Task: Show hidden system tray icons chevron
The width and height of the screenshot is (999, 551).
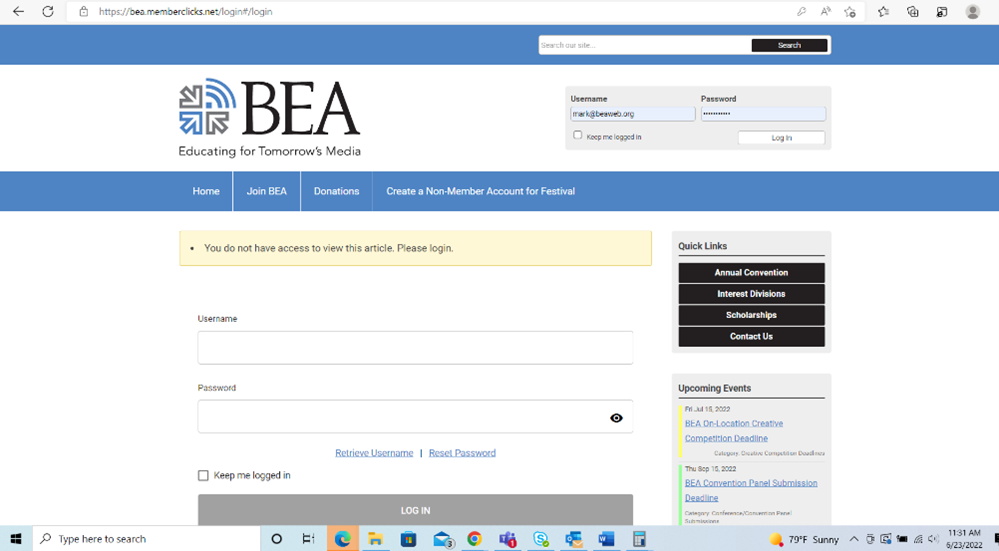Action: click(x=854, y=539)
